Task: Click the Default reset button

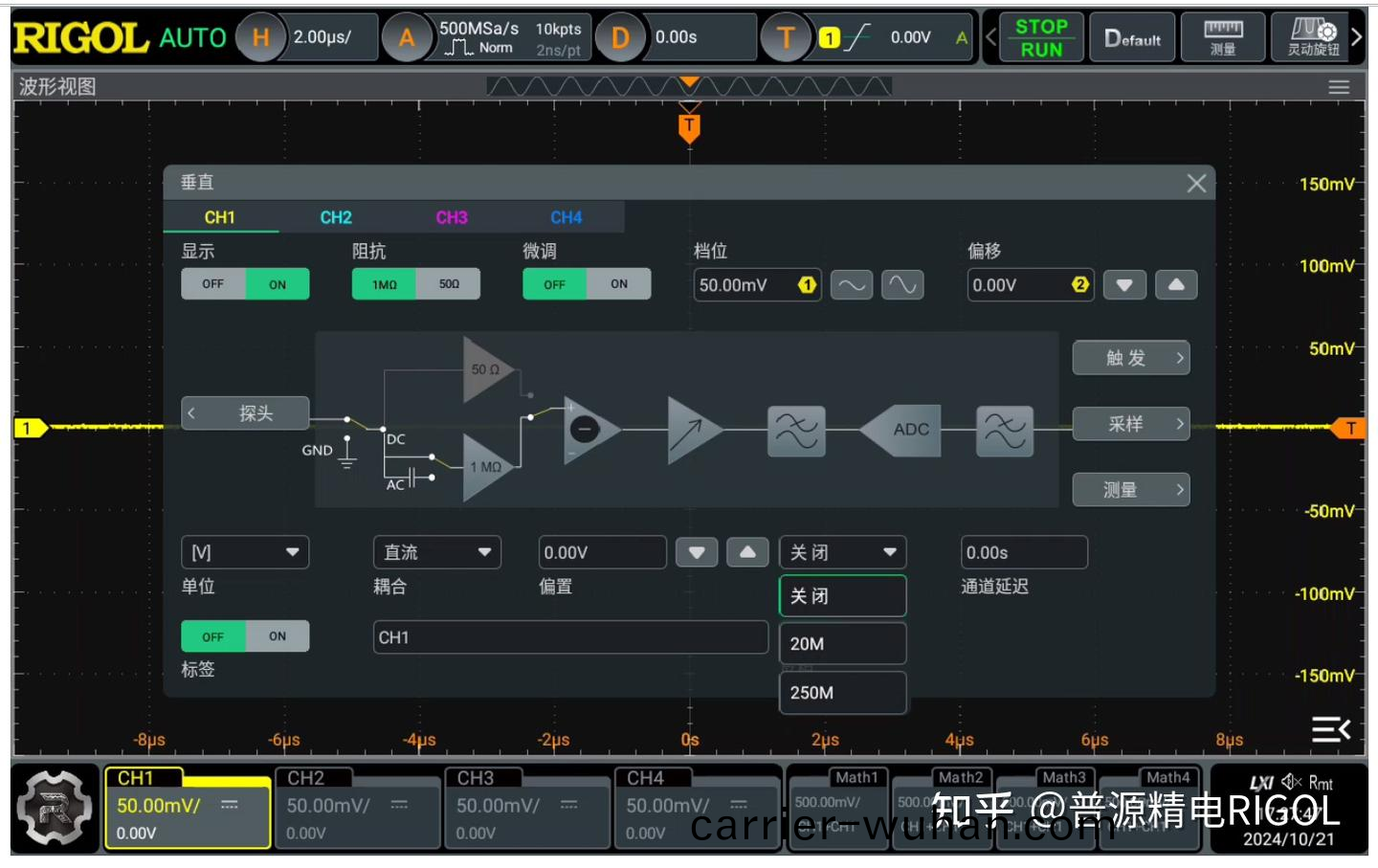Action: click(x=1132, y=38)
